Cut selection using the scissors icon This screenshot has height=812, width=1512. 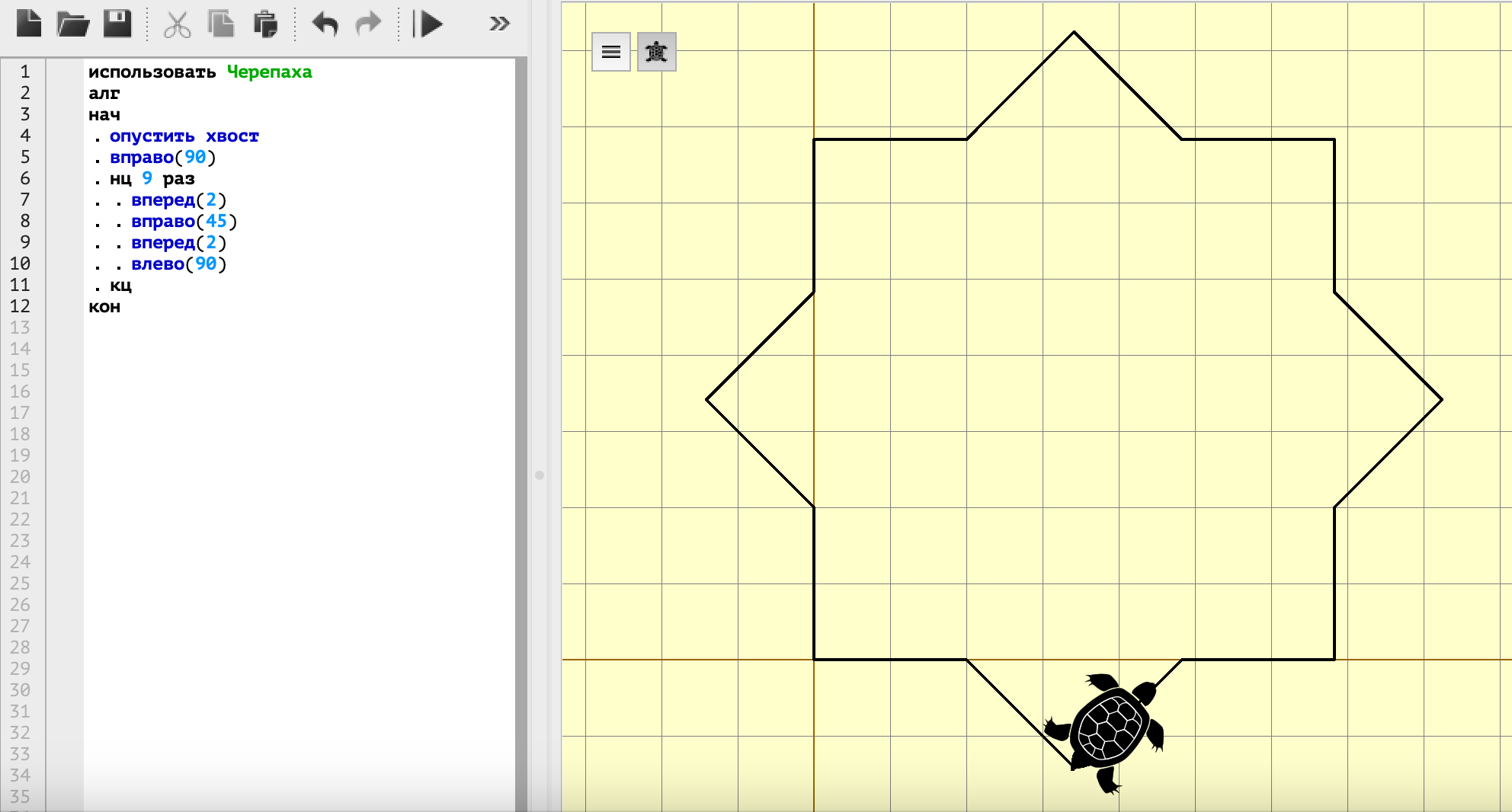pyautogui.click(x=177, y=24)
